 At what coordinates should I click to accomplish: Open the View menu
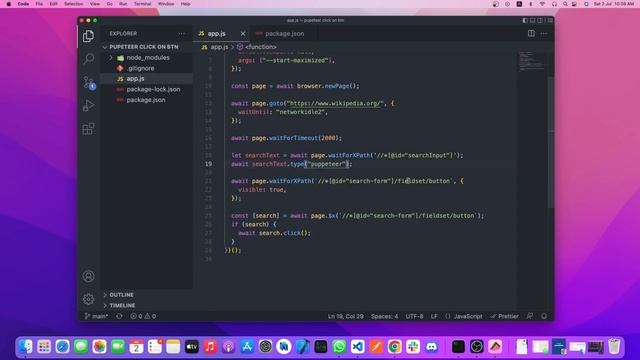tap(95, 4)
